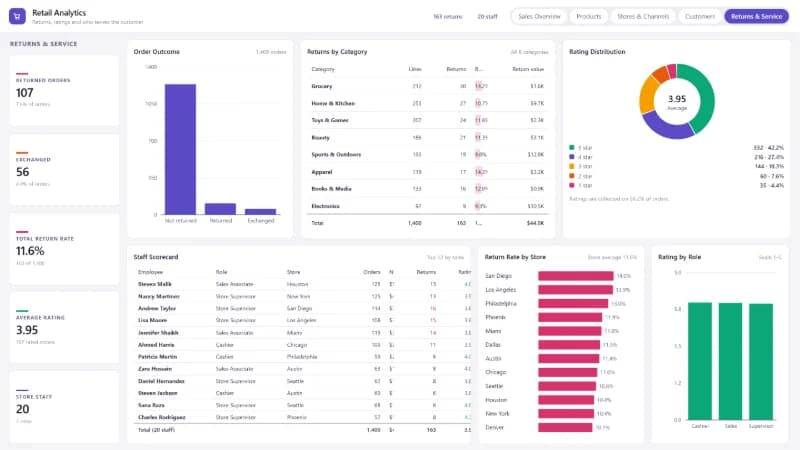Sort Staff Scorecard by Role header

(x=221, y=272)
